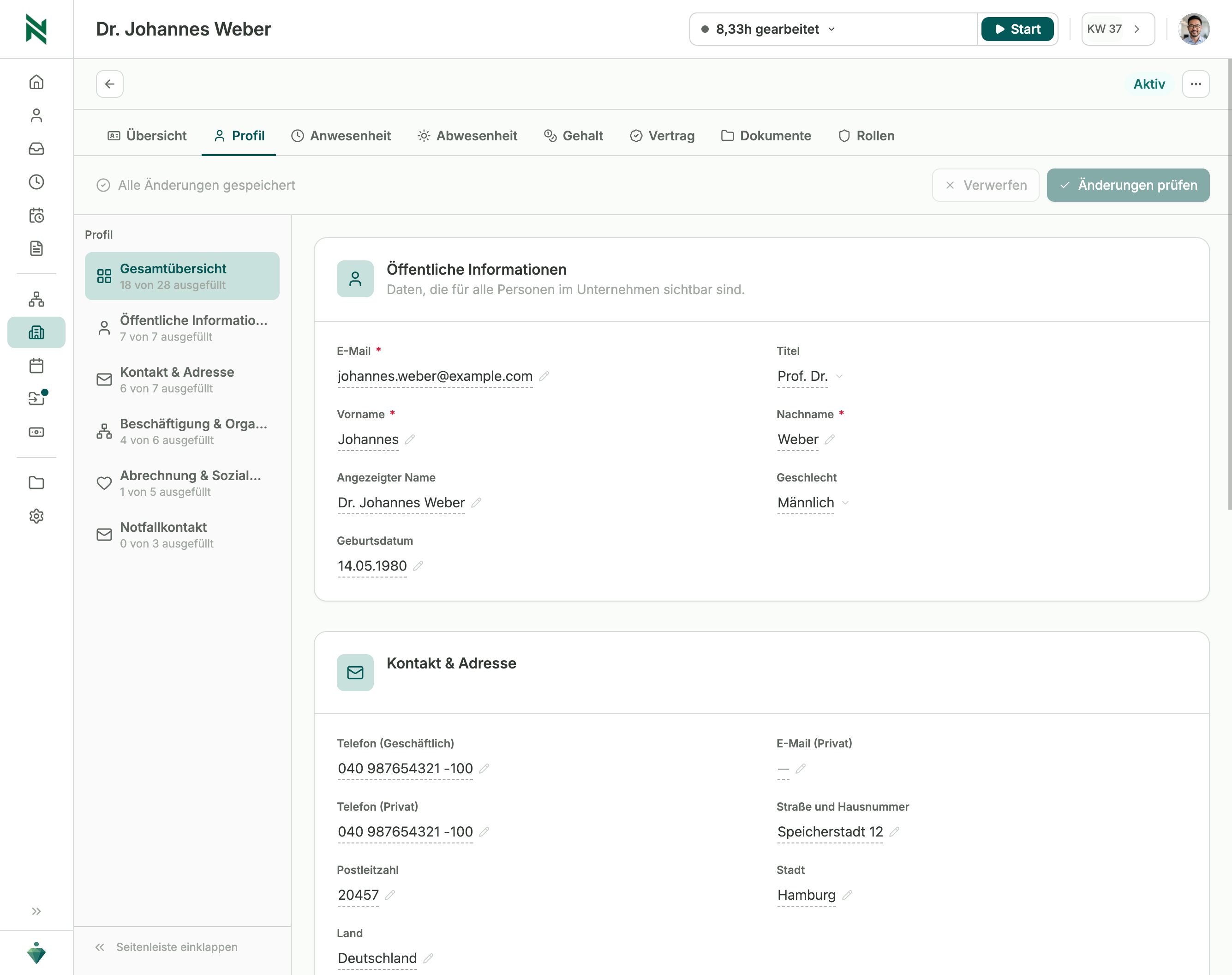Click the gem icon at sidebar bottom

(x=36, y=952)
